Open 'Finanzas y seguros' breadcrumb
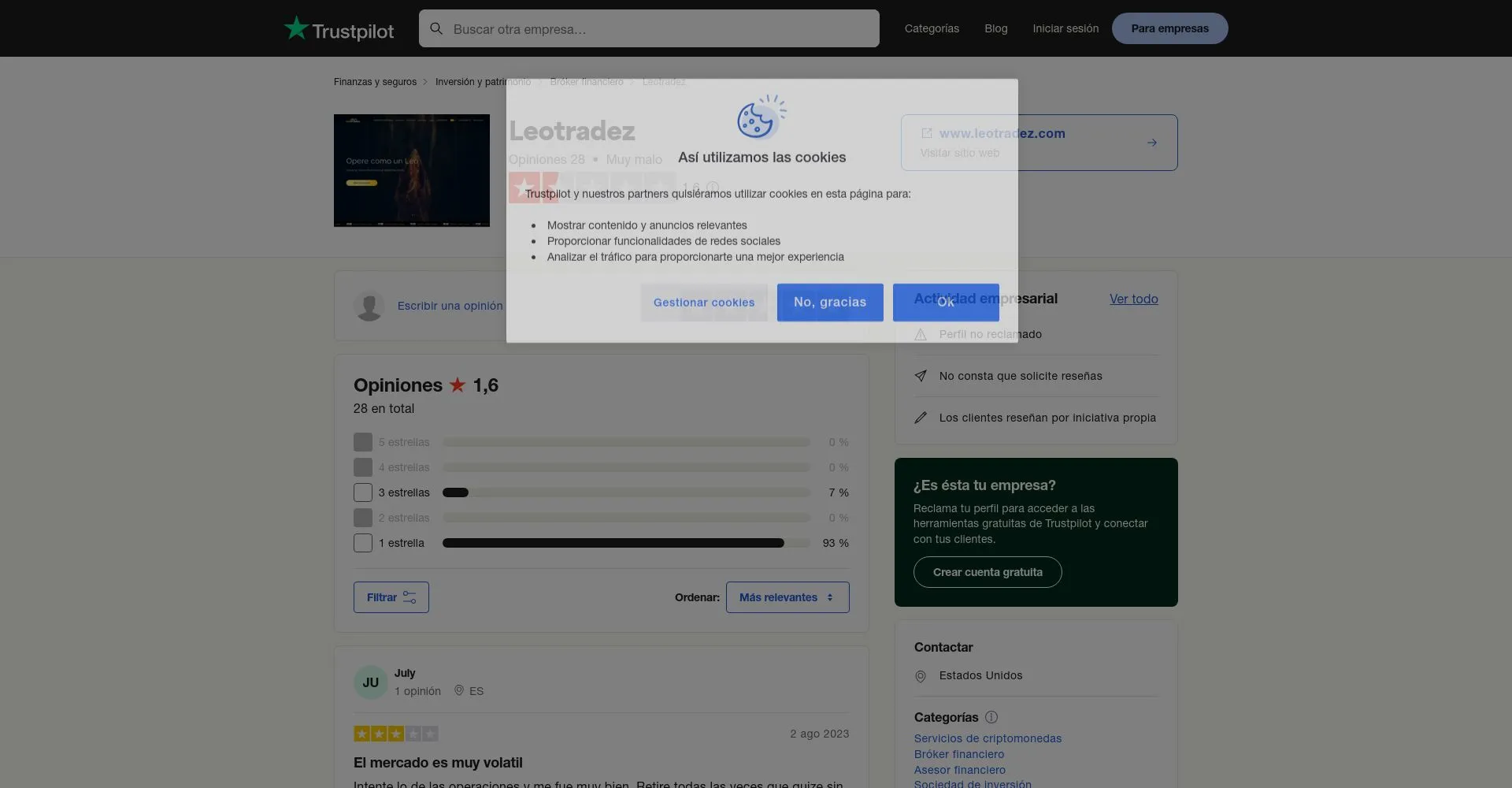Image resolution: width=1512 pixels, height=788 pixels. pos(375,82)
